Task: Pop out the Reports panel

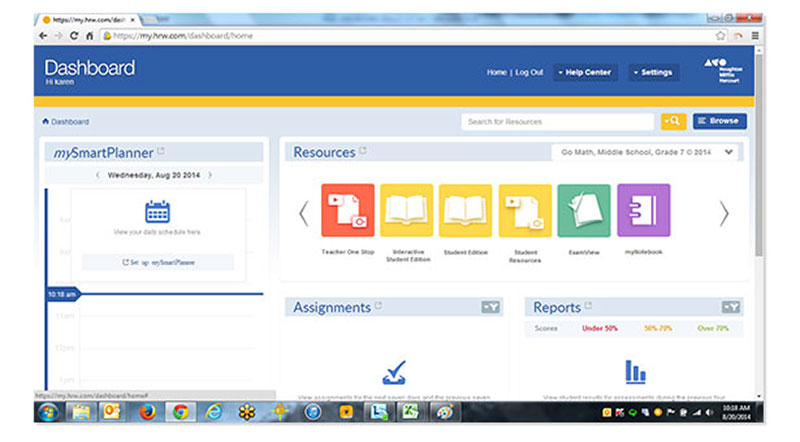Action: click(x=588, y=305)
